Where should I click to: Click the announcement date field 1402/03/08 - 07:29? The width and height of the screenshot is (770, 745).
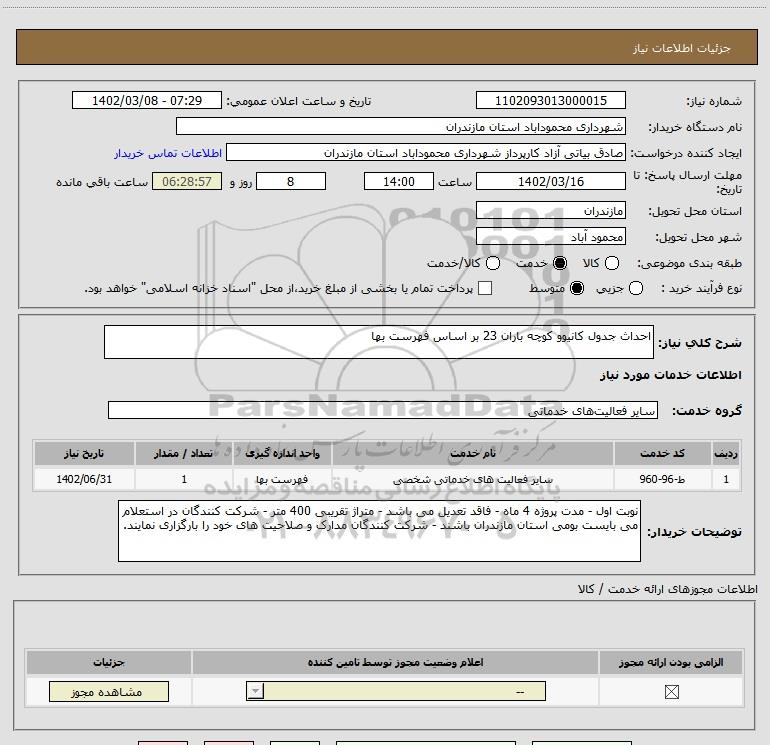[x=147, y=100]
